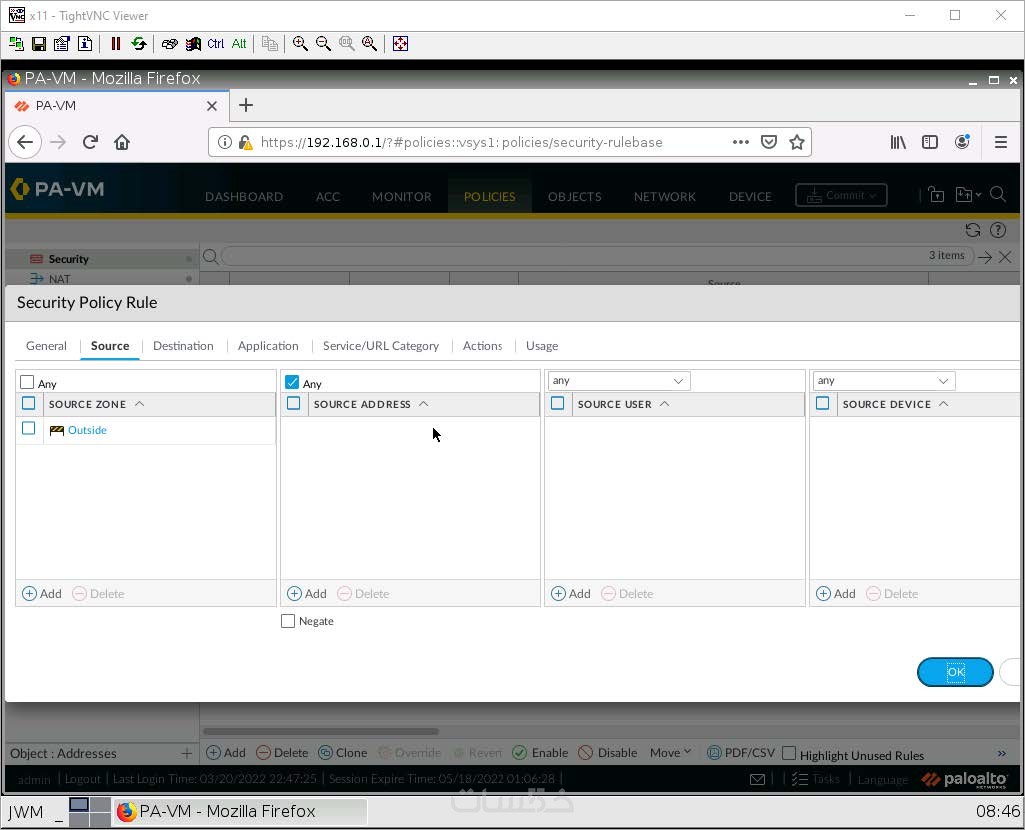Open the Usage tab
Image resolution: width=1025 pixels, height=830 pixels.
tap(542, 346)
